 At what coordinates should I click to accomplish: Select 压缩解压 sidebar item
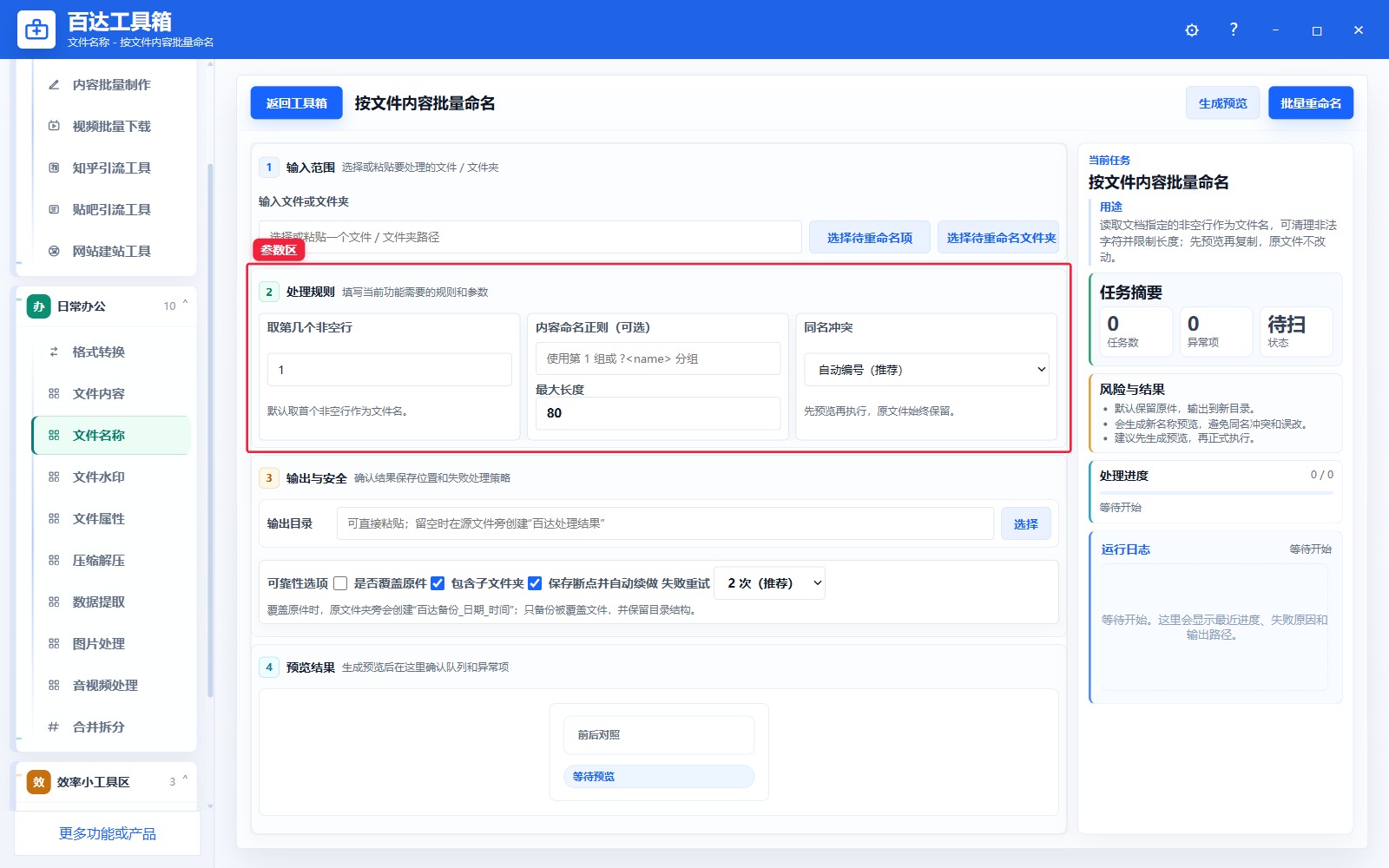pyautogui.click(x=111, y=560)
